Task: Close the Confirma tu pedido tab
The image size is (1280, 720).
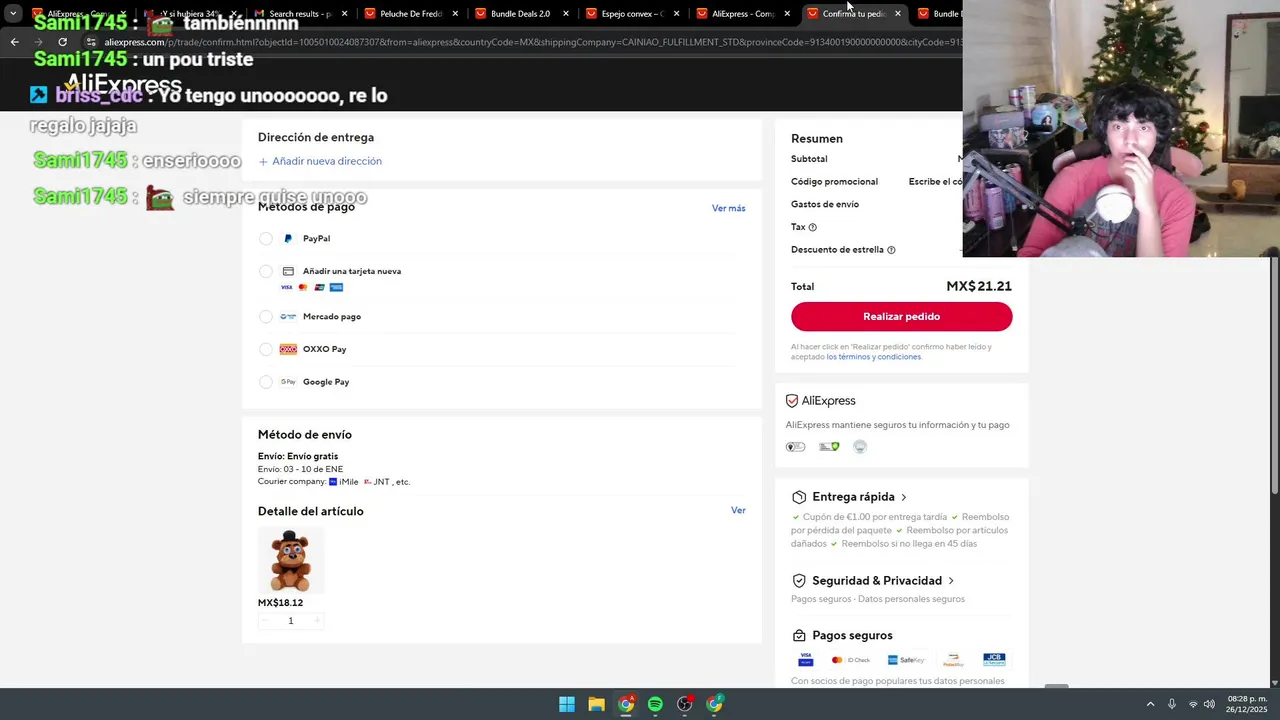Action: [x=897, y=14]
